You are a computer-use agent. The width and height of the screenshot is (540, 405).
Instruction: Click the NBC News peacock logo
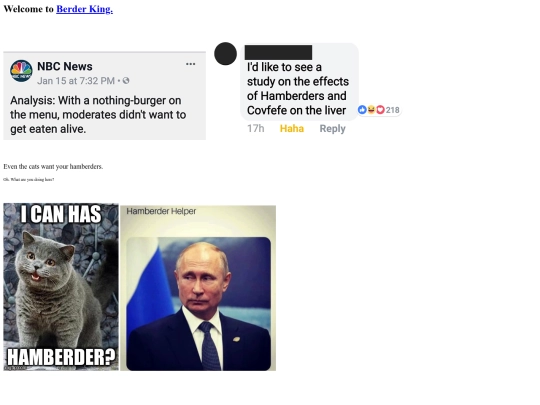[x=21, y=71]
